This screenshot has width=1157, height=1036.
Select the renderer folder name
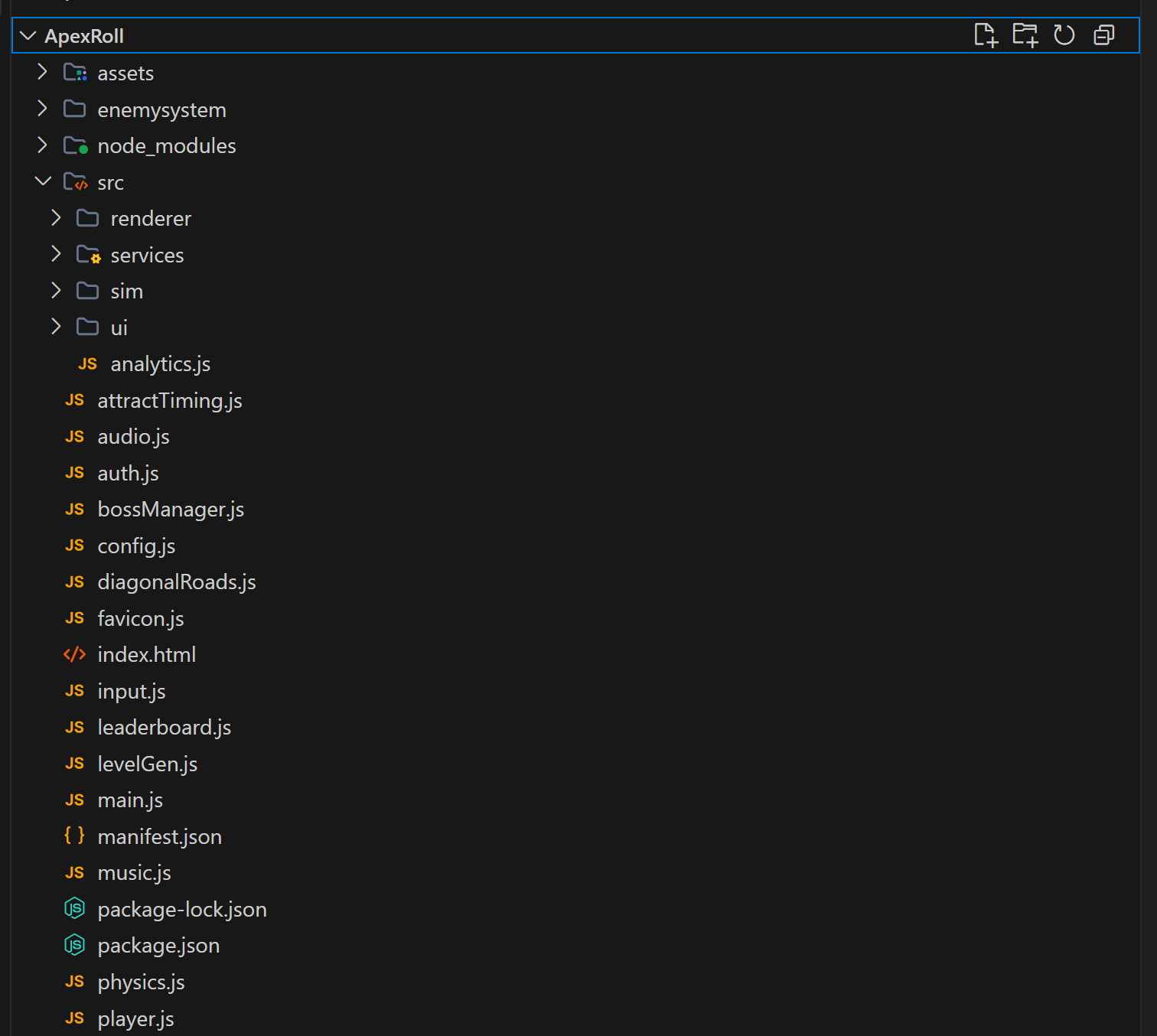click(151, 219)
